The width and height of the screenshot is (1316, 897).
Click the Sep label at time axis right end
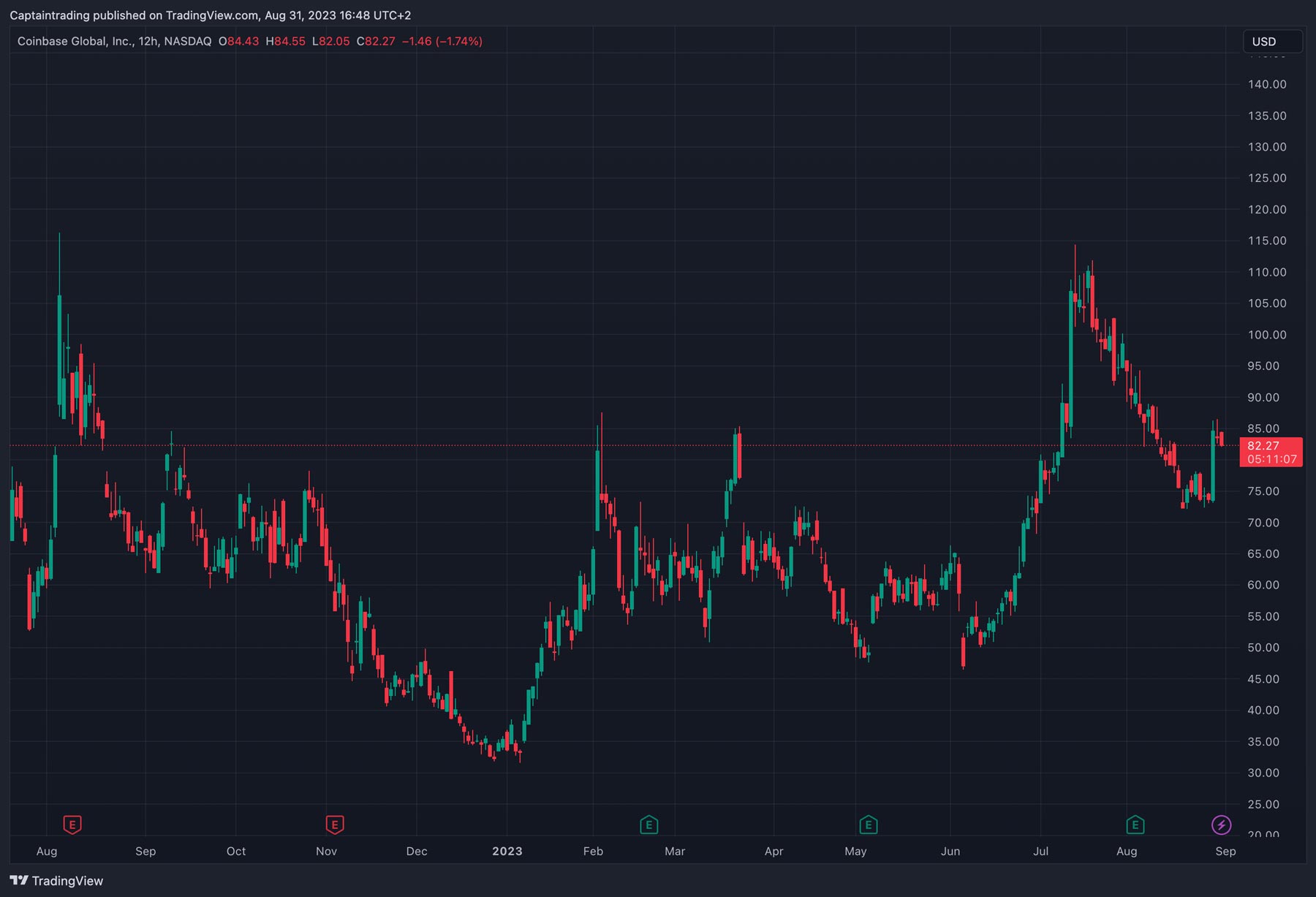point(1225,851)
